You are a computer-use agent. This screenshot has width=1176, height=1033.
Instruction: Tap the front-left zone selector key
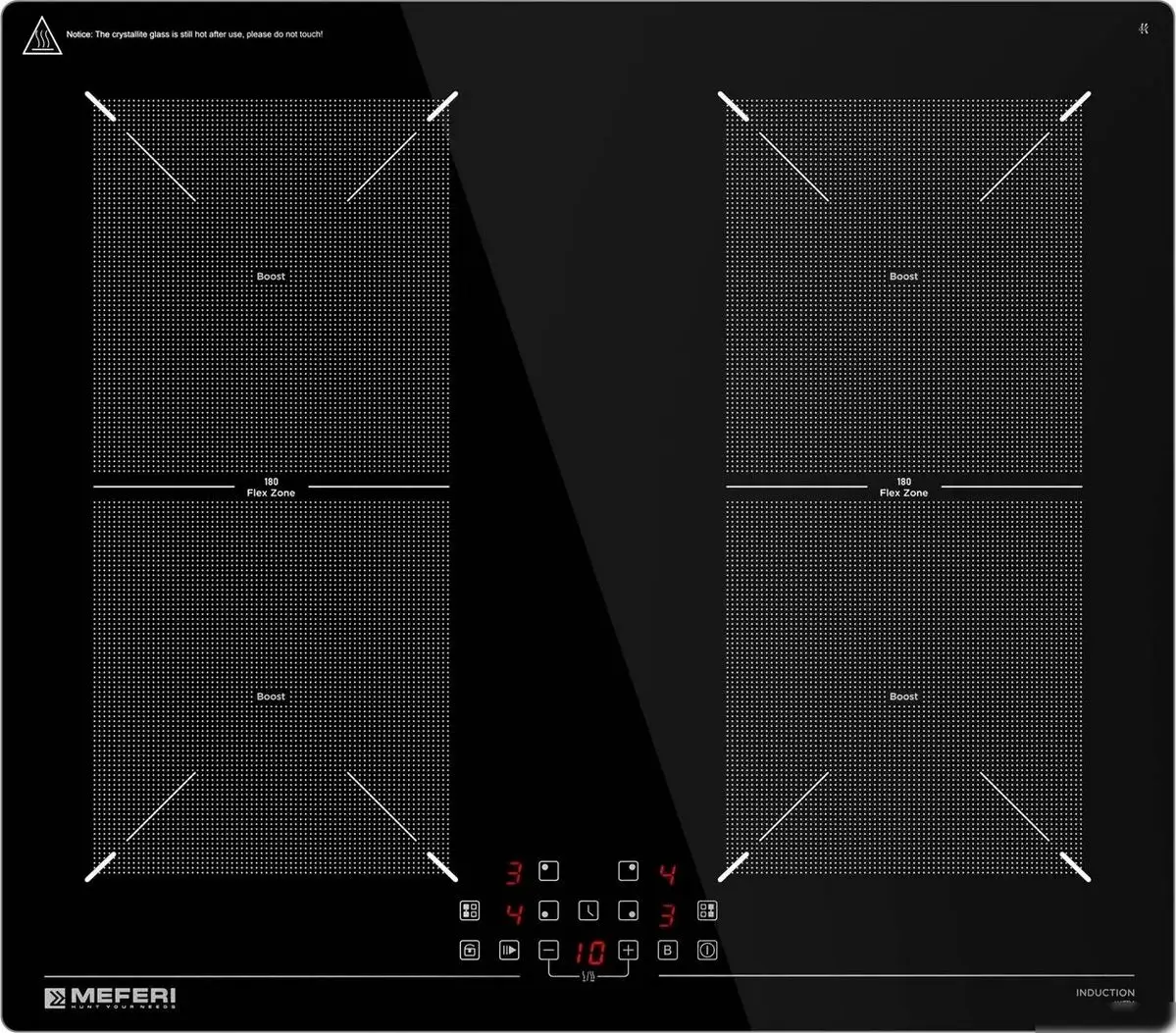549,910
